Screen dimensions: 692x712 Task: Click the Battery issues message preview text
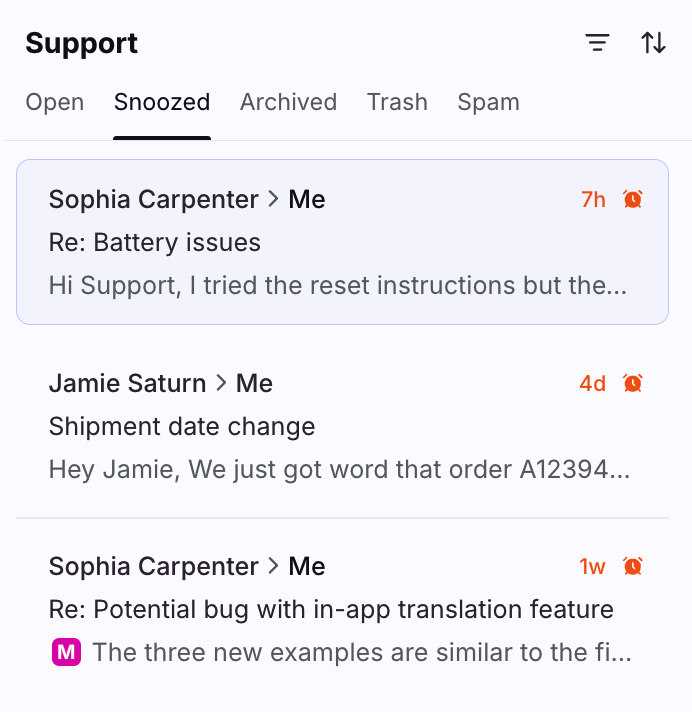tap(338, 285)
